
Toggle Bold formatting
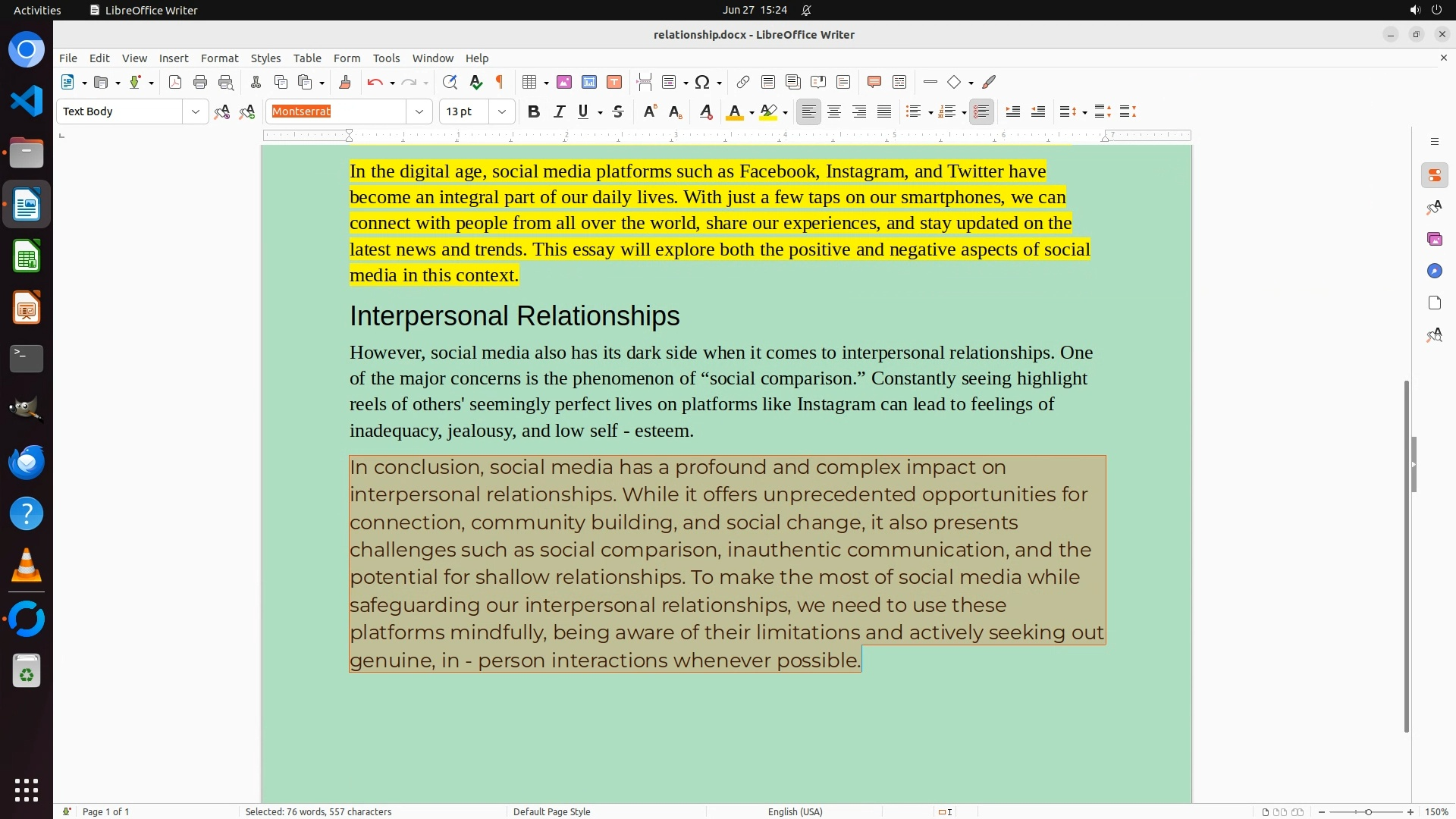[x=534, y=112]
